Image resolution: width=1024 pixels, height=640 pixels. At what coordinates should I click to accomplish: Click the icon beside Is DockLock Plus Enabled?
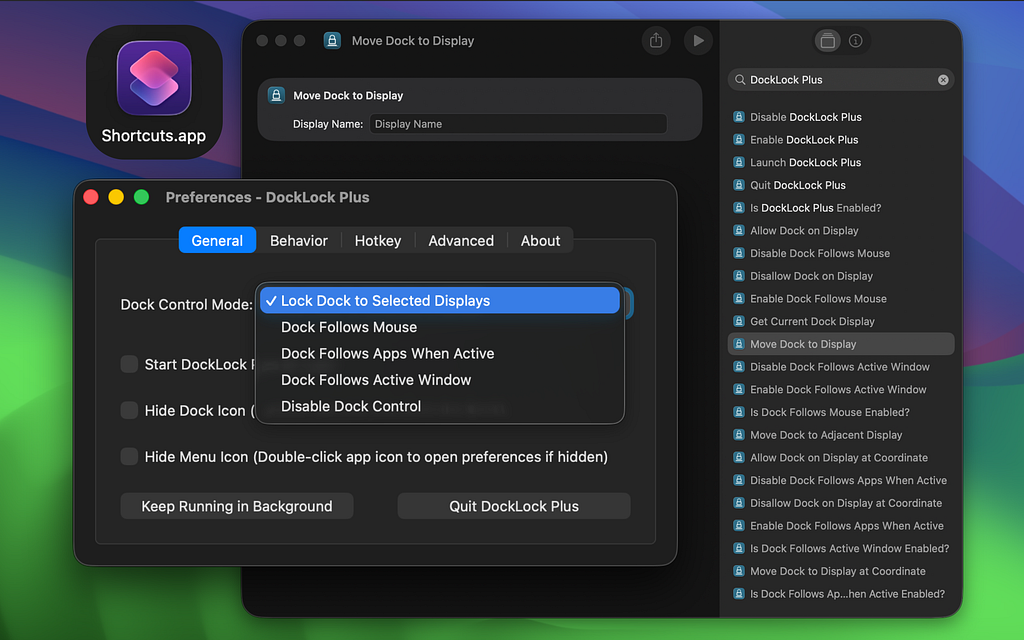coord(739,208)
